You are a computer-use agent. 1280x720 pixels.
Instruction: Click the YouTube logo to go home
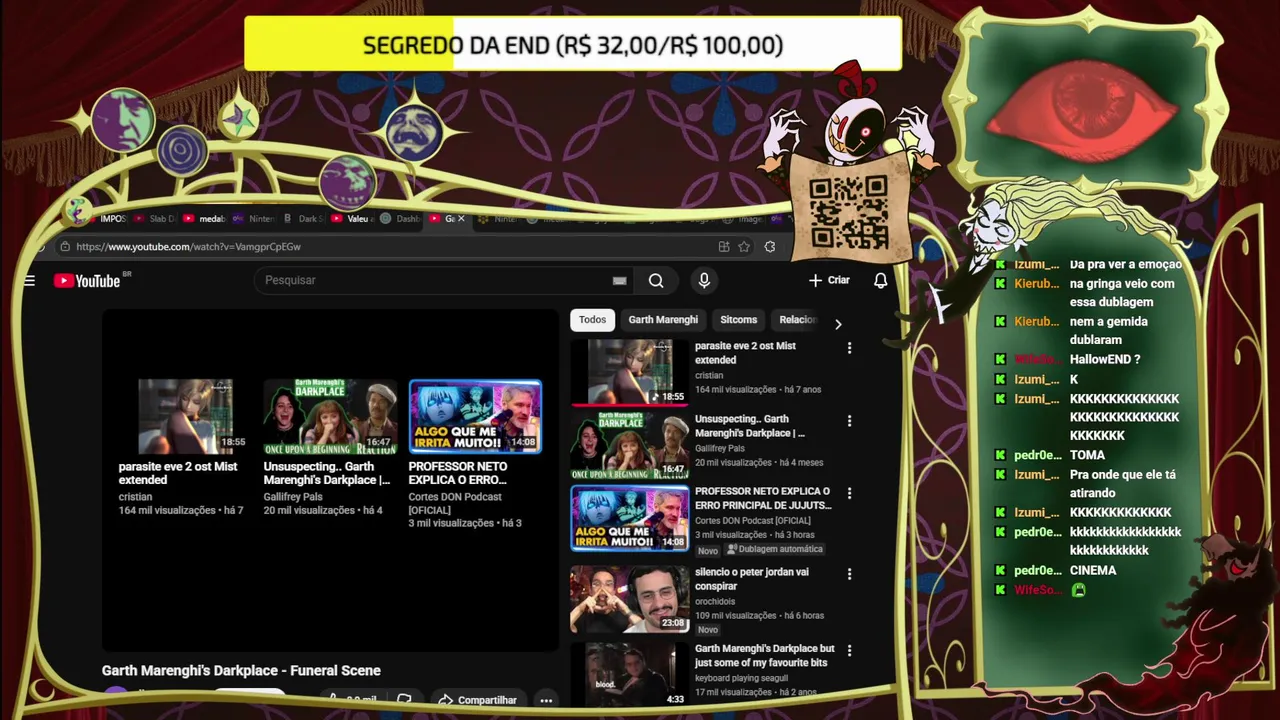tap(88, 281)
